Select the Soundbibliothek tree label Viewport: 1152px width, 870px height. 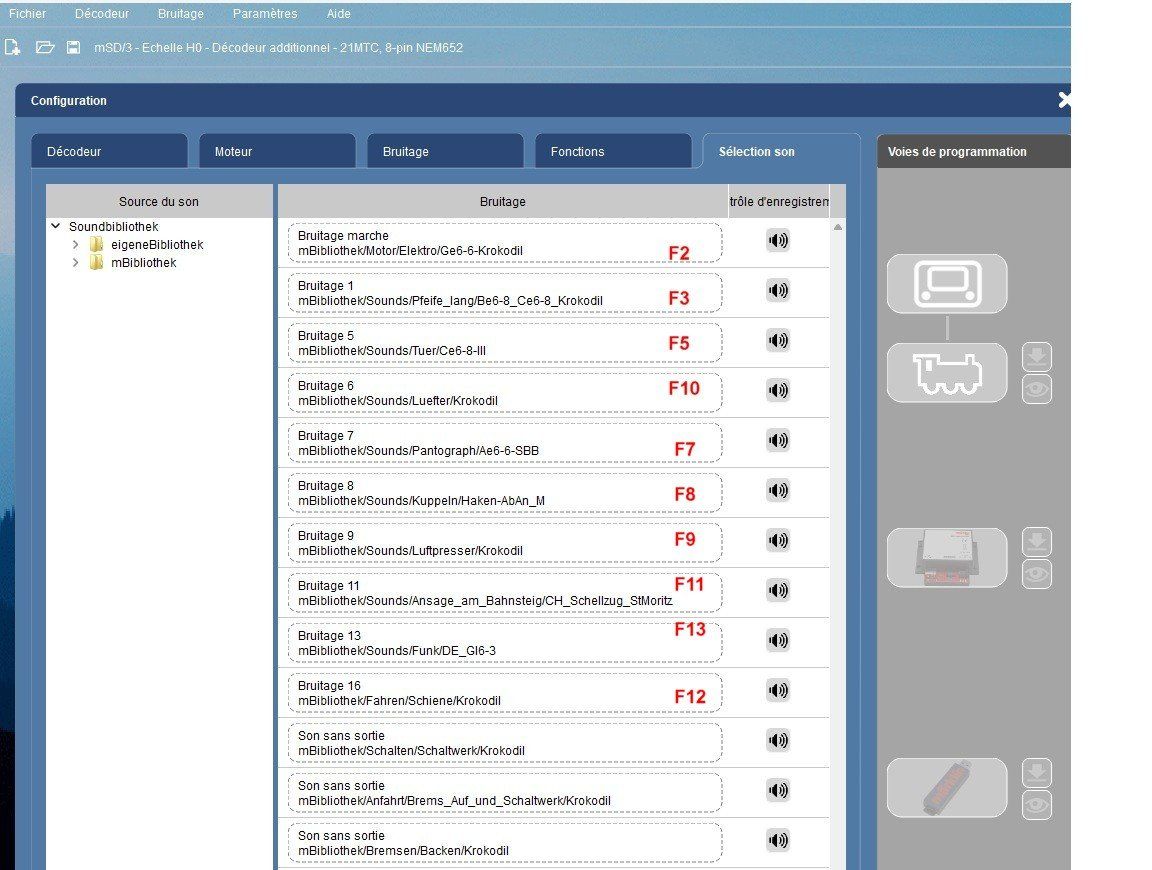point(113,226)
